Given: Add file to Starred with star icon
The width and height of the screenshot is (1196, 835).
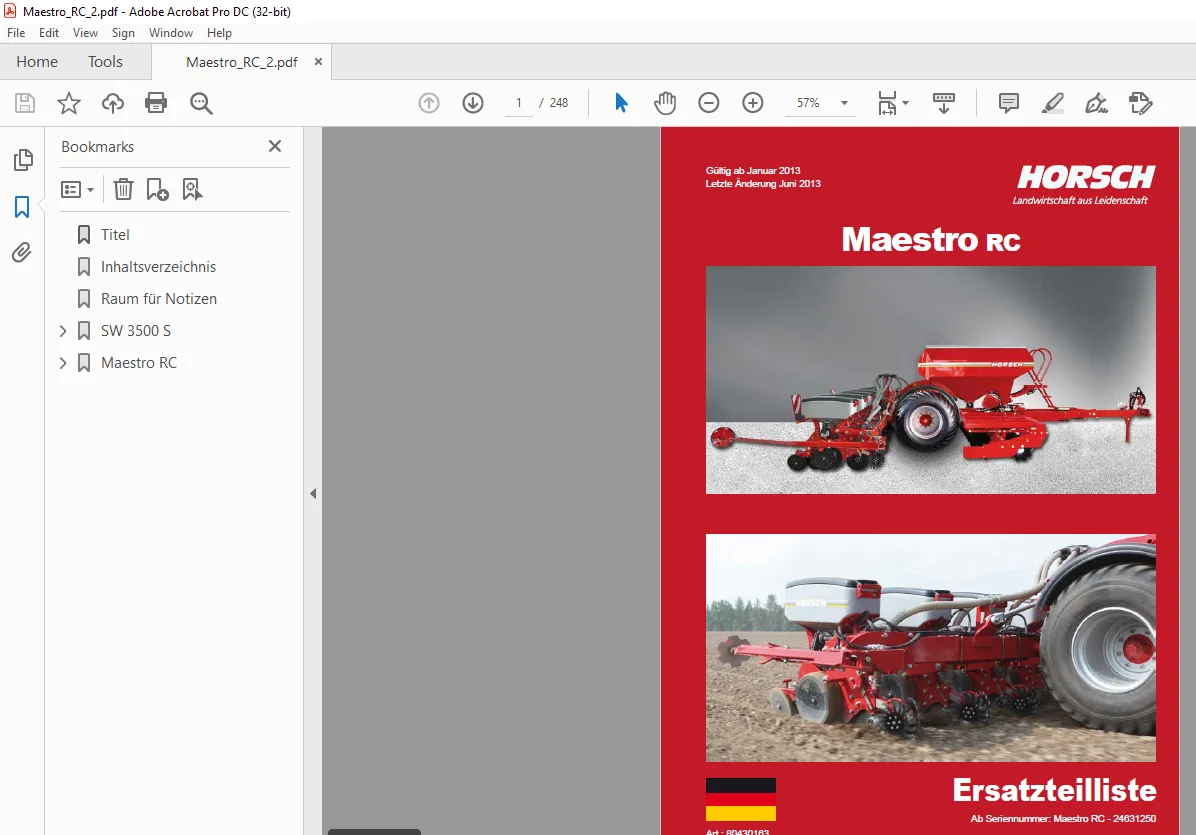Looking at the screenshot, I should pos(69,103).
